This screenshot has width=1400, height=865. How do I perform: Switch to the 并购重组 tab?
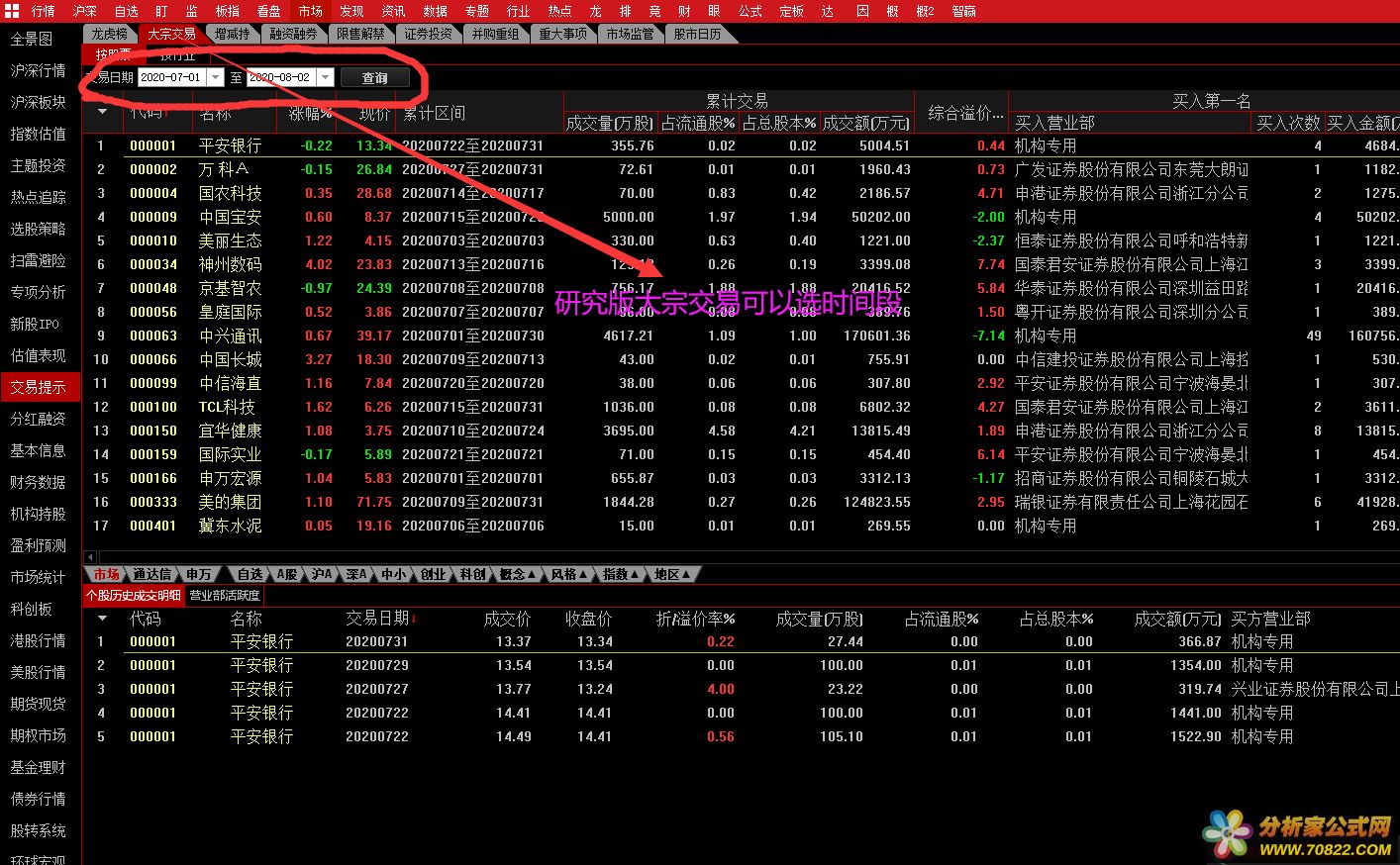[495, 34]
